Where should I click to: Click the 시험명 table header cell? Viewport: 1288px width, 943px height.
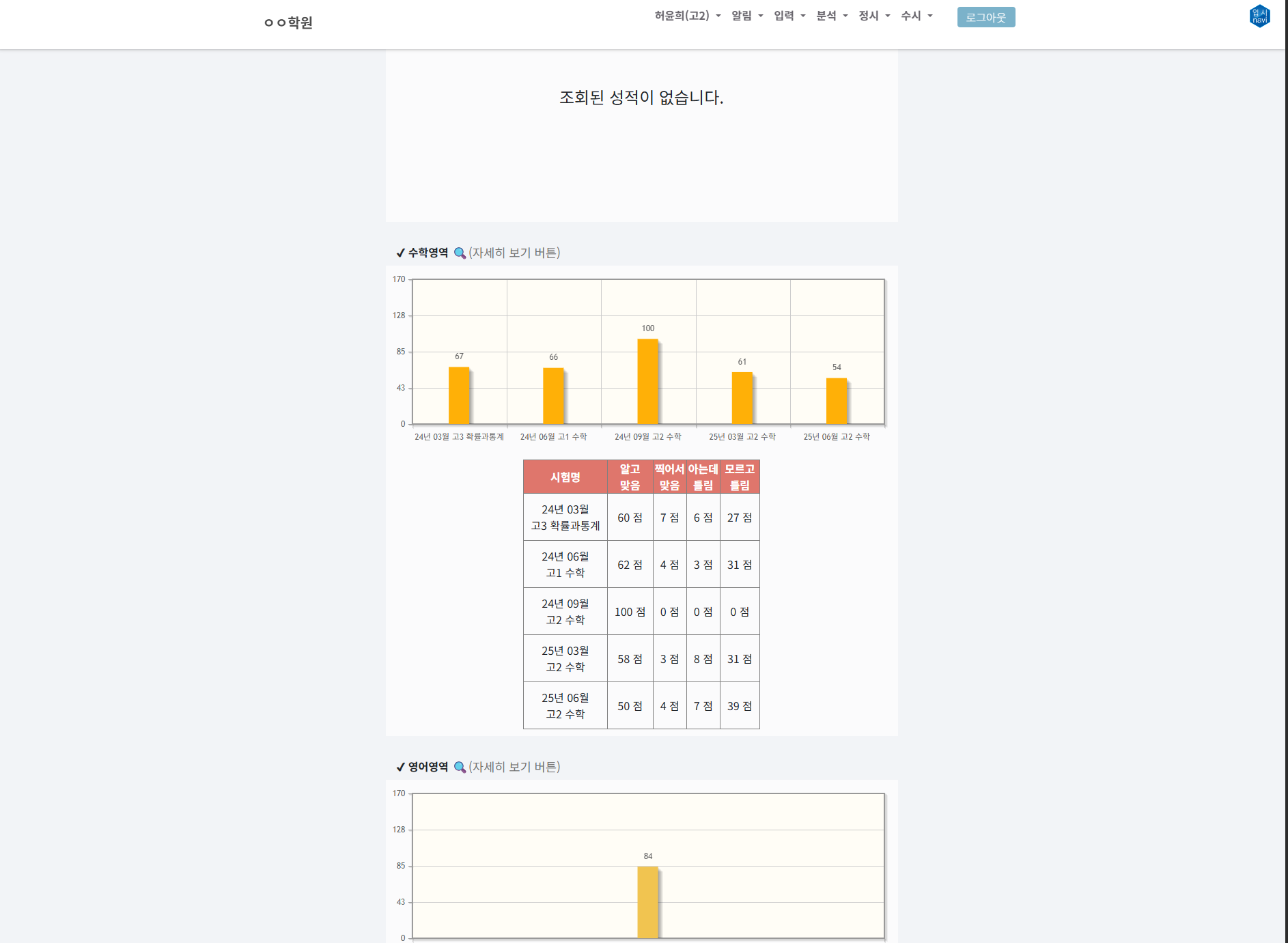click(x=565, y=477)
